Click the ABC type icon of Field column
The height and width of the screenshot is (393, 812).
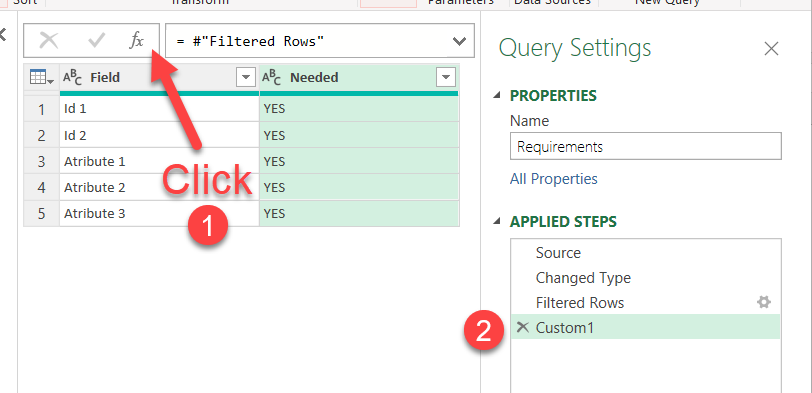(72, 78)
